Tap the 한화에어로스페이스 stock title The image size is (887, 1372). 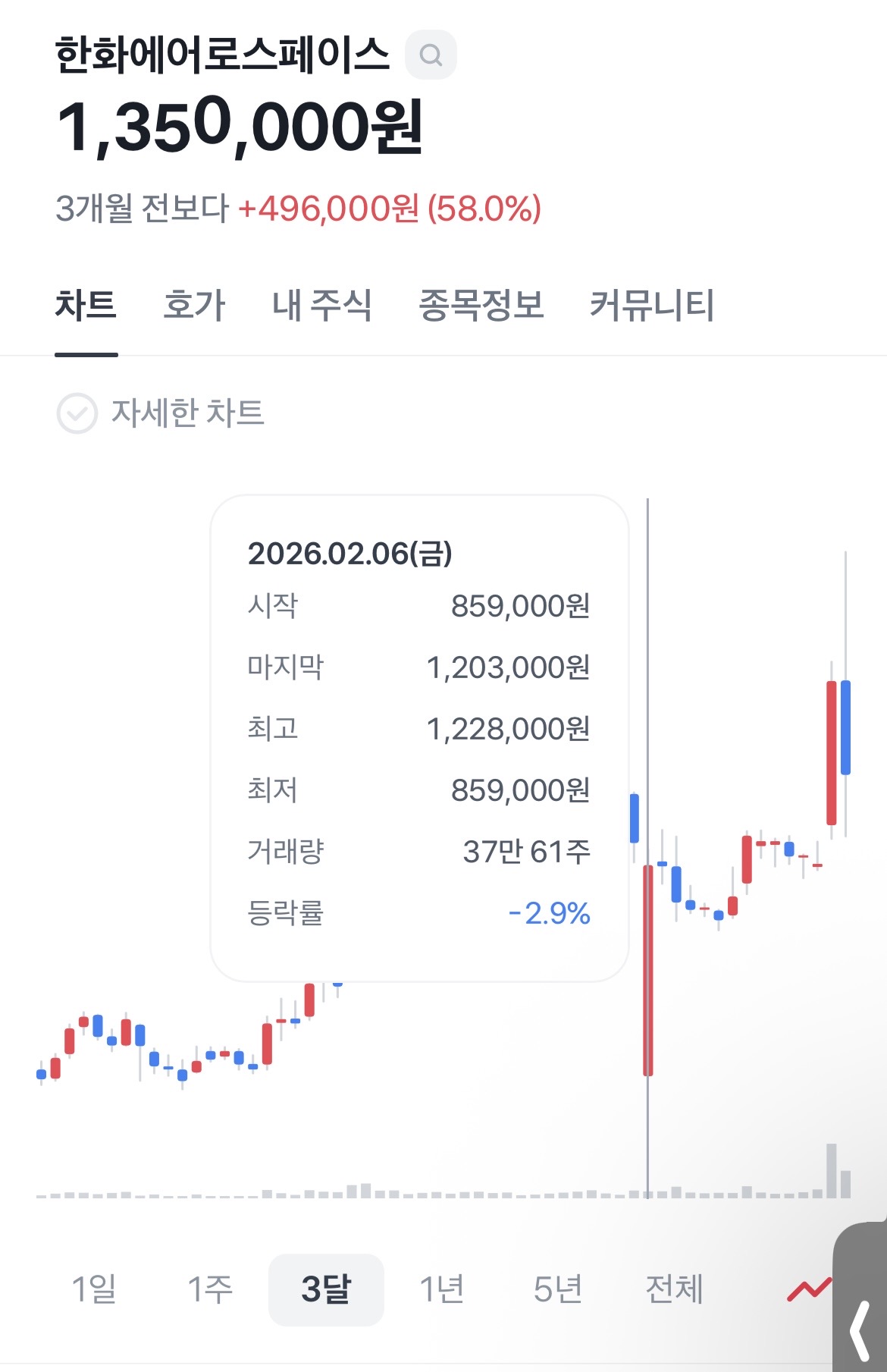222,55
